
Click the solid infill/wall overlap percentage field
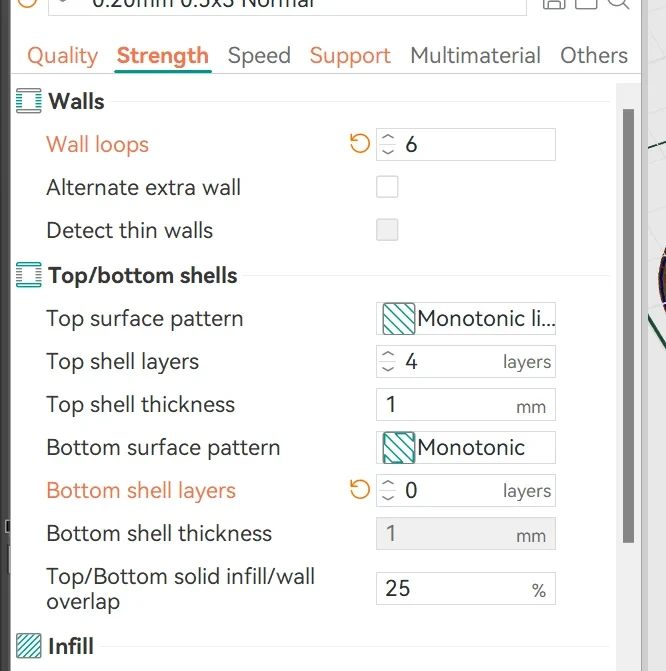[466, 589]
